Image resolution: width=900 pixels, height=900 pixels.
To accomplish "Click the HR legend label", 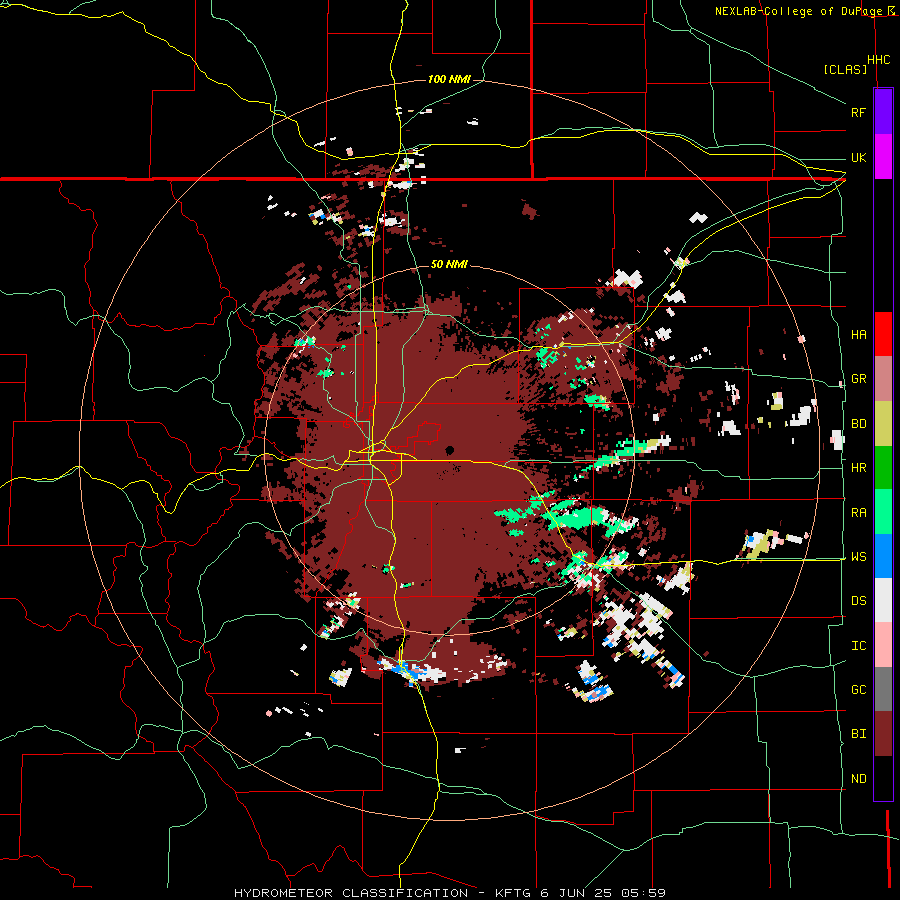I will [x=858, y=468].
